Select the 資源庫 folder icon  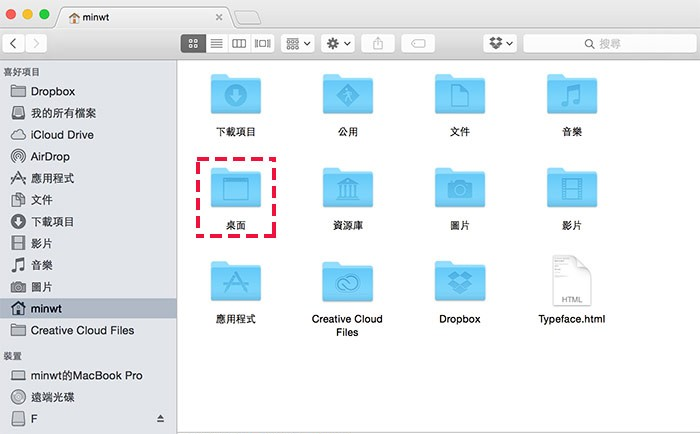[348, 188]
